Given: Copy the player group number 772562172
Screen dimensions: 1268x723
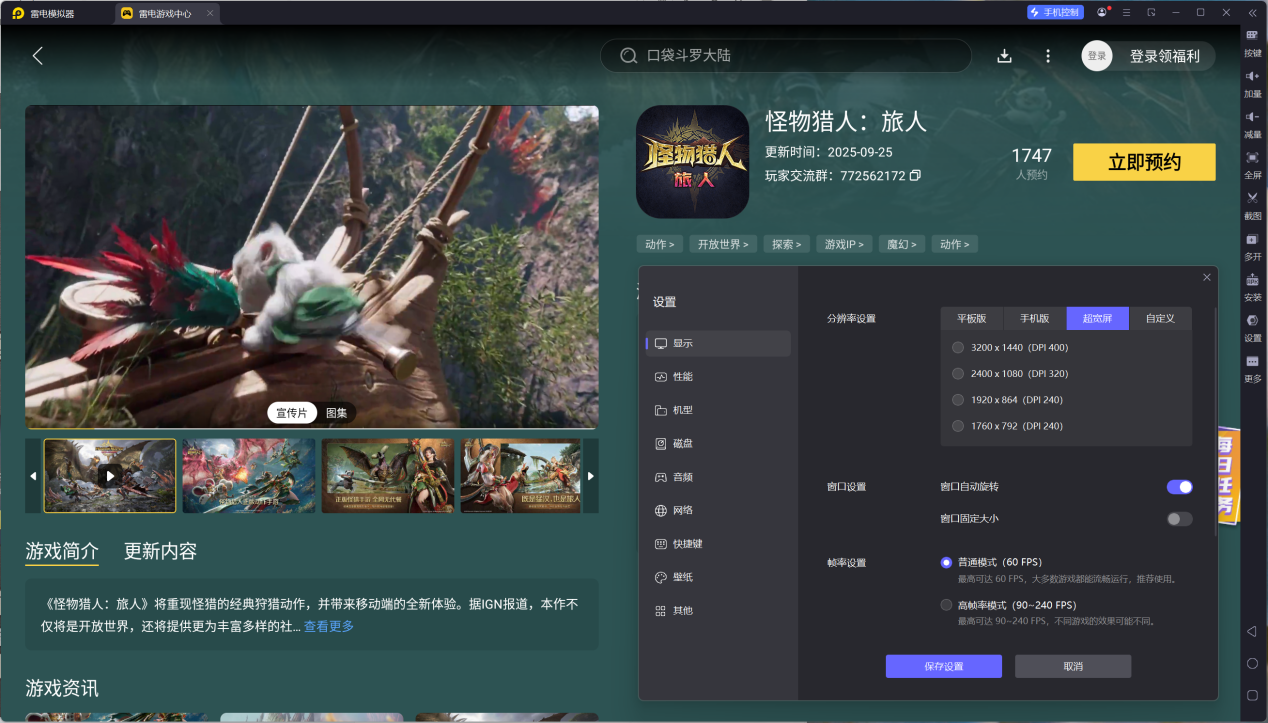Looking at the screenshot, I should coord(915,176).
